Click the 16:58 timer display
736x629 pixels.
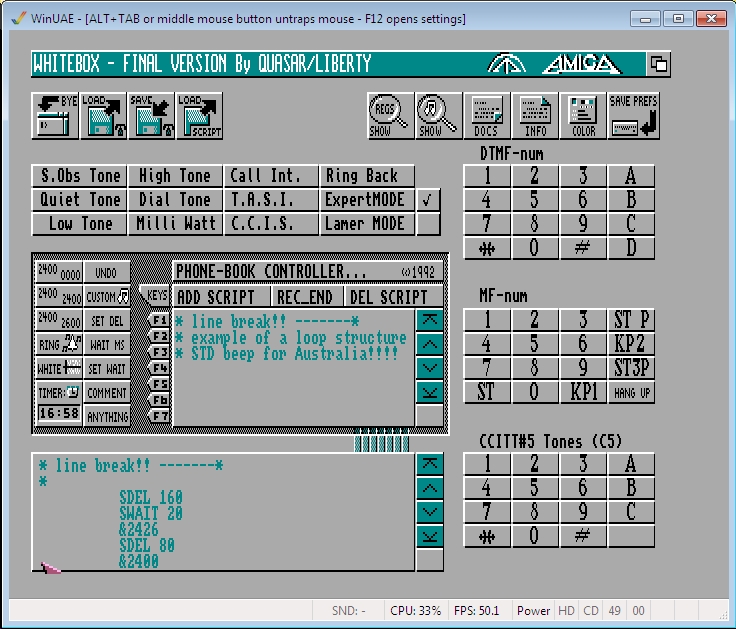(x=59, y=413)
